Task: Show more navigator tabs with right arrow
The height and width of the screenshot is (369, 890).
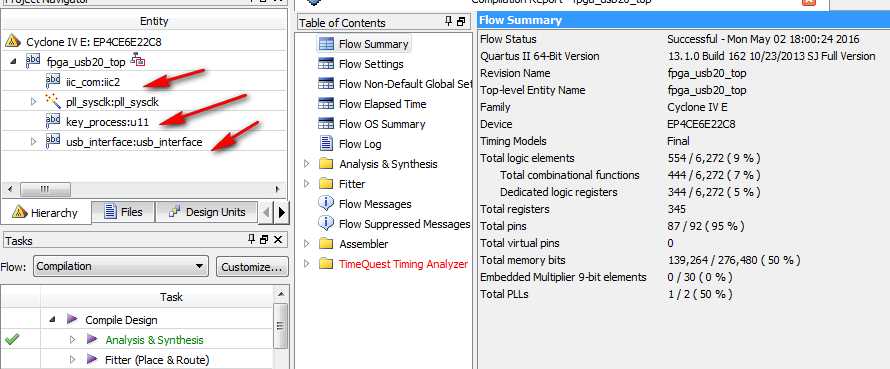Action: point(282,213)
